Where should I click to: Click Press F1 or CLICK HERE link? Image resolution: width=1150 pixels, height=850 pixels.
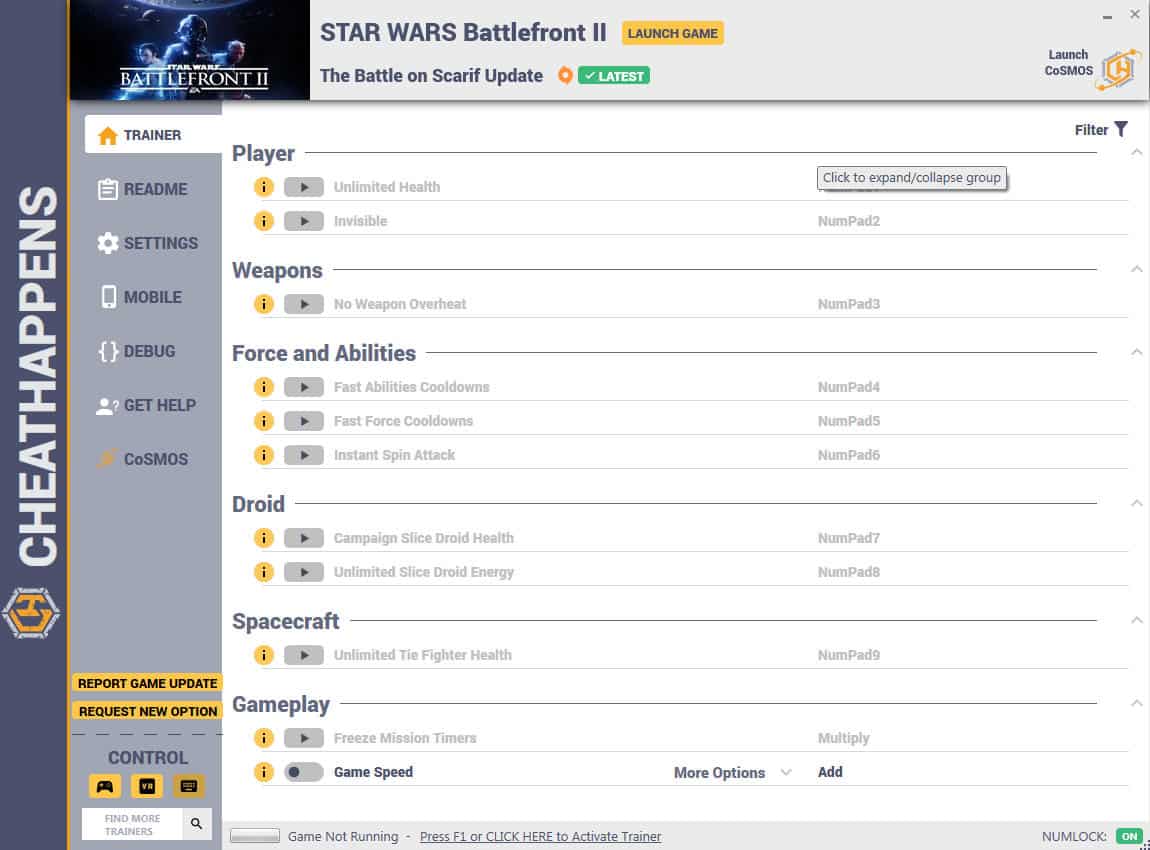point(541,836)
